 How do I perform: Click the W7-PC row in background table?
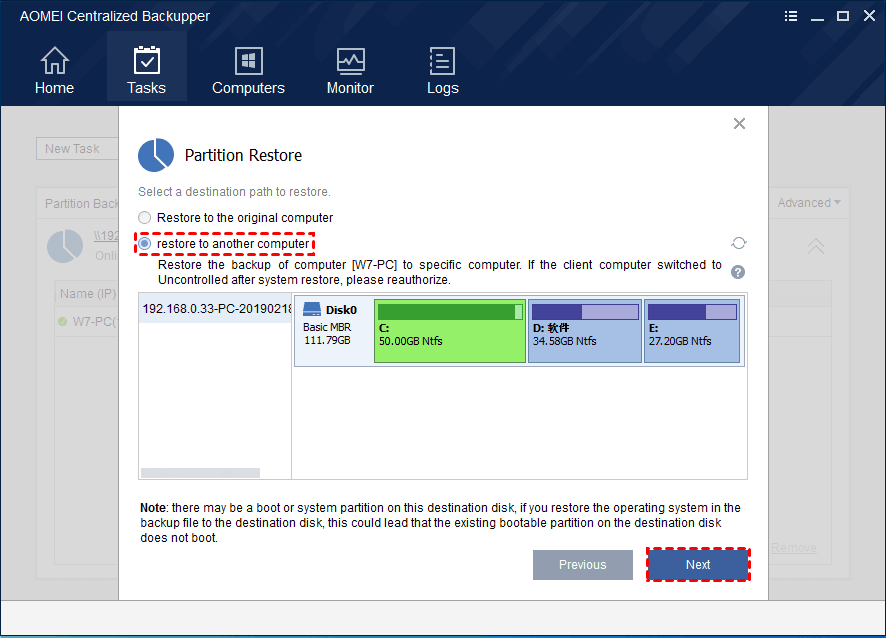coord(87,322)
